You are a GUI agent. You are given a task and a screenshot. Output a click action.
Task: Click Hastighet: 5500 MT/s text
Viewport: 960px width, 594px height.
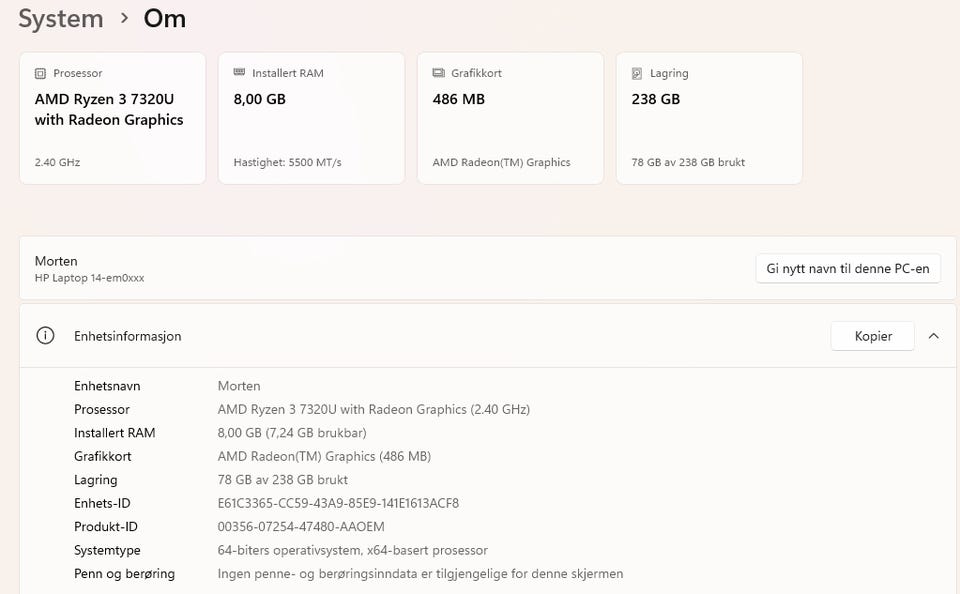[x=288, y=162]
